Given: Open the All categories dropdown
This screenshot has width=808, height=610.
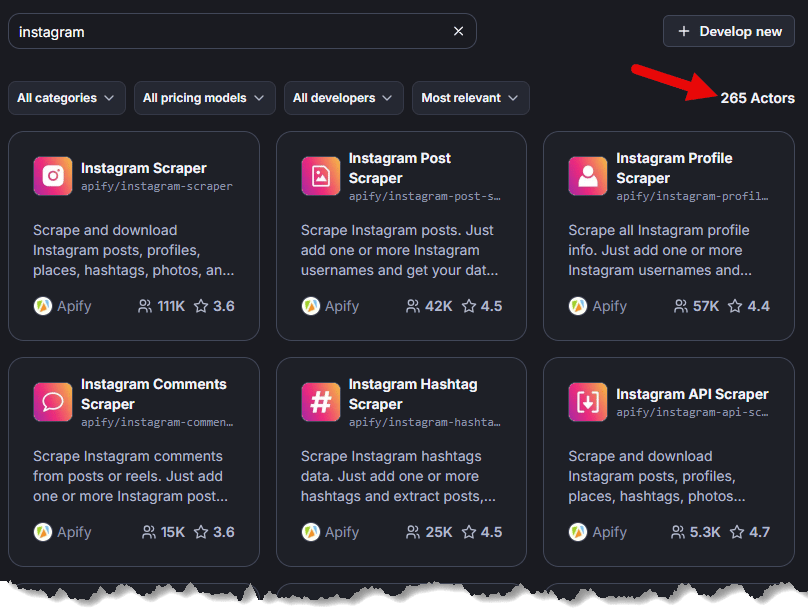Looking at the screenshot, I should coord(67,98).
